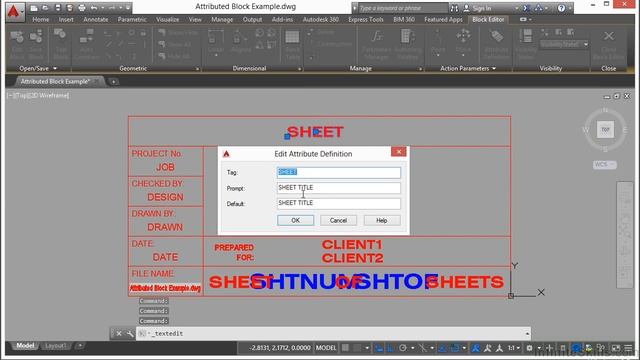Click the viewport controls label [Top][2D Wireframe]
Image resolution: width=640 pixels, height=360 pixels.
pyautogui.click(x=38, y=96)
